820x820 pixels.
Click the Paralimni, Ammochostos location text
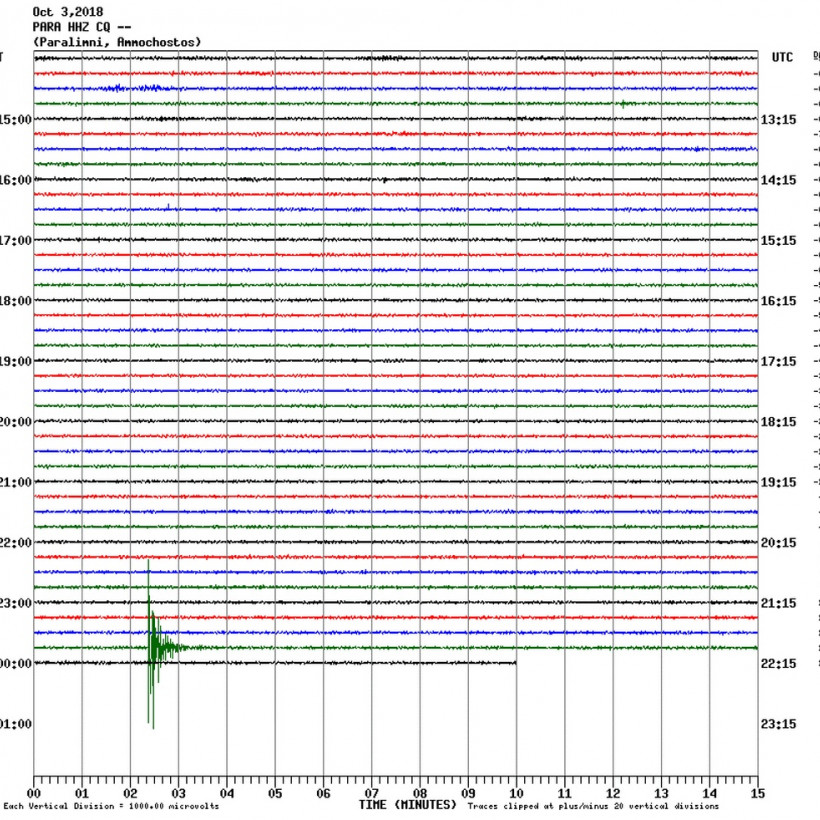click(117, 42)
